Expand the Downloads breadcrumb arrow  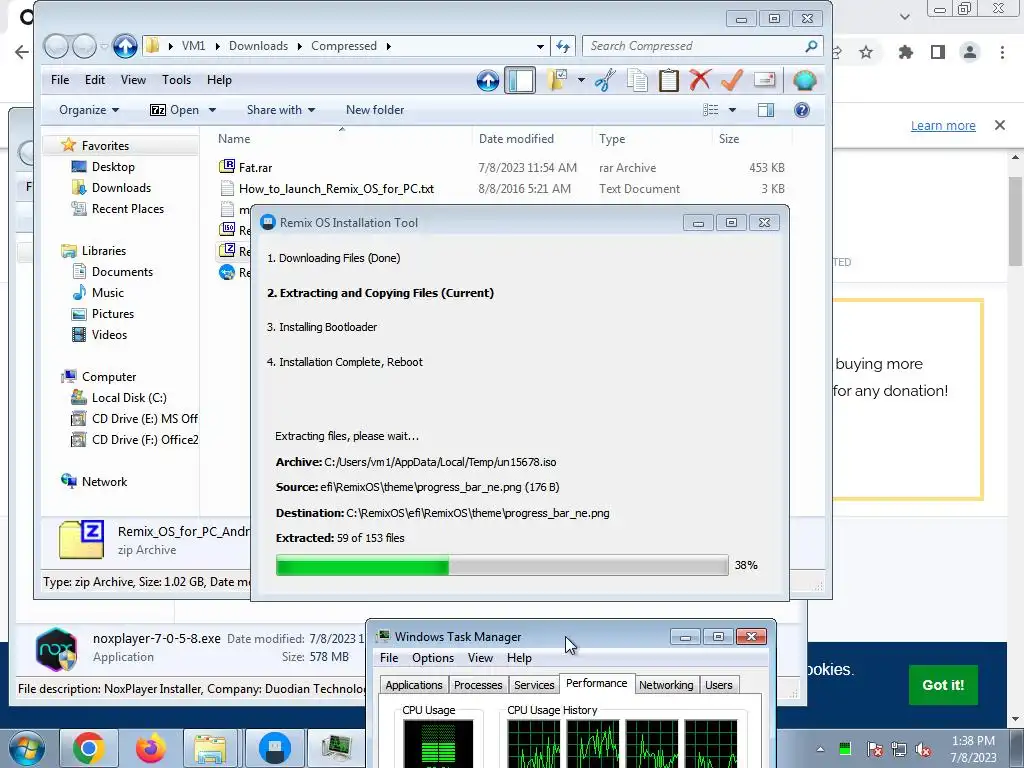[x=300, y=46]
